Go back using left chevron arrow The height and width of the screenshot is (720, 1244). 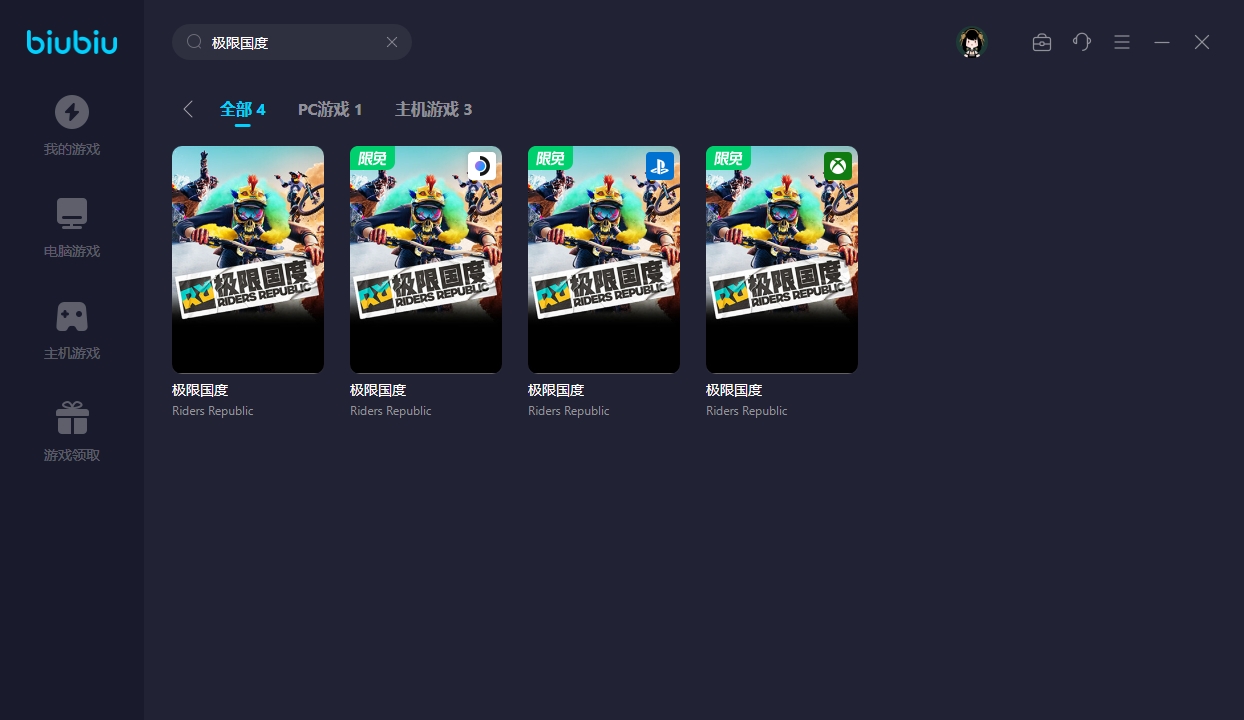pos(188,109)
